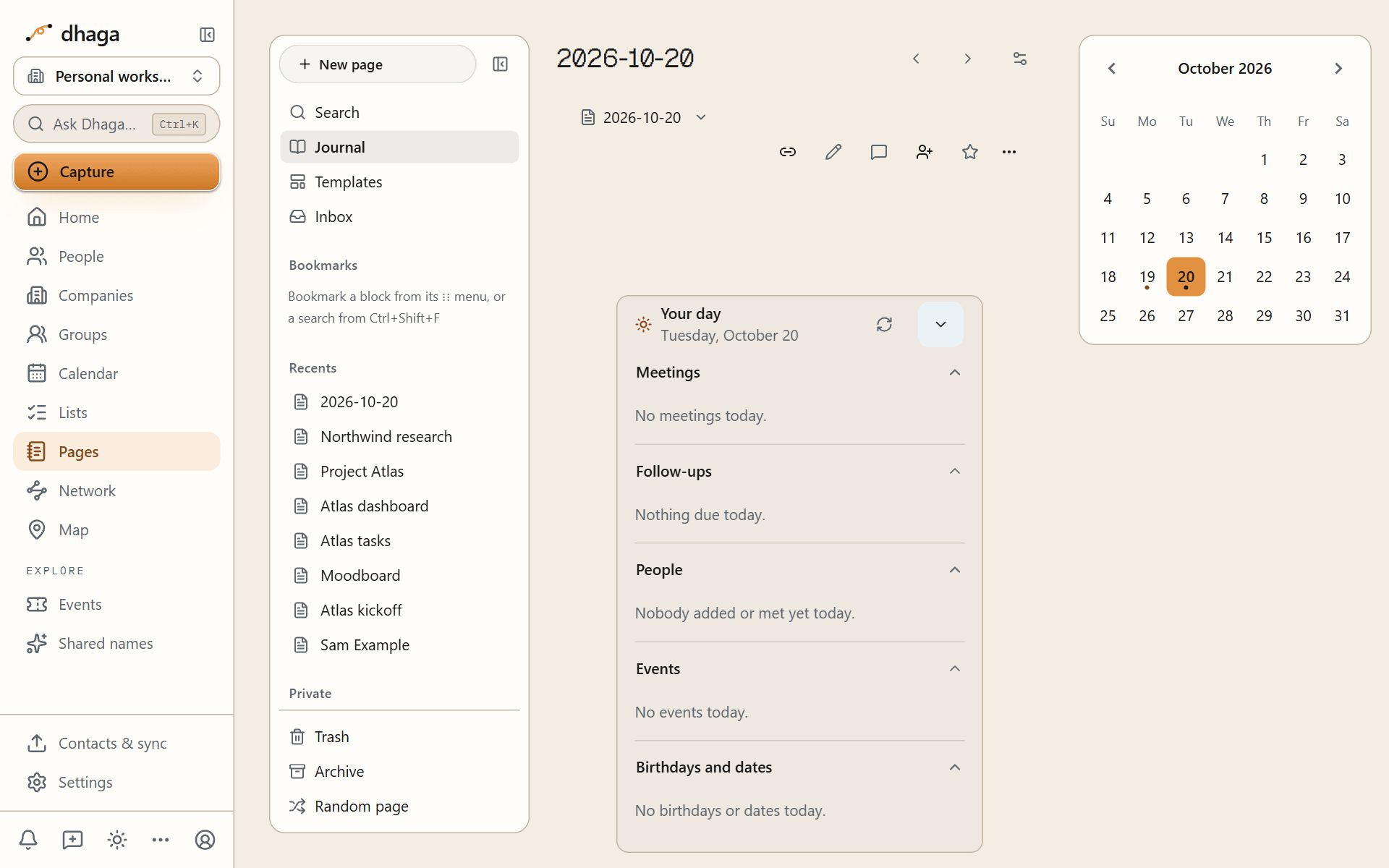Open Templates in the pages panel
This screenshot has width=1389, height=868.
click(x=399, y=182)
